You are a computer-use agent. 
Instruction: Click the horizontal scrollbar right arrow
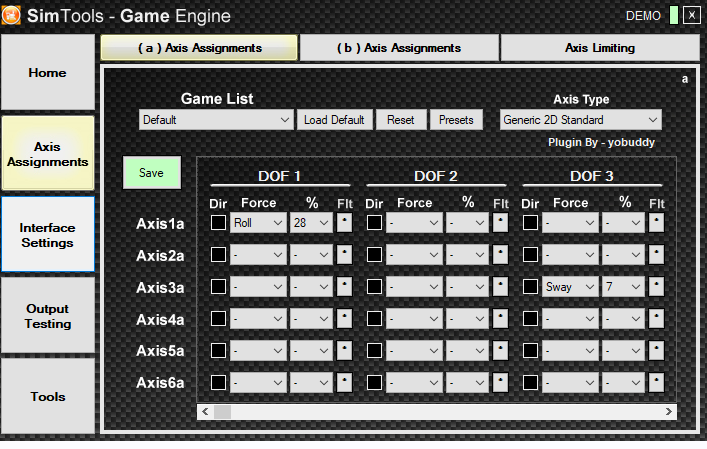pos(669,412)
